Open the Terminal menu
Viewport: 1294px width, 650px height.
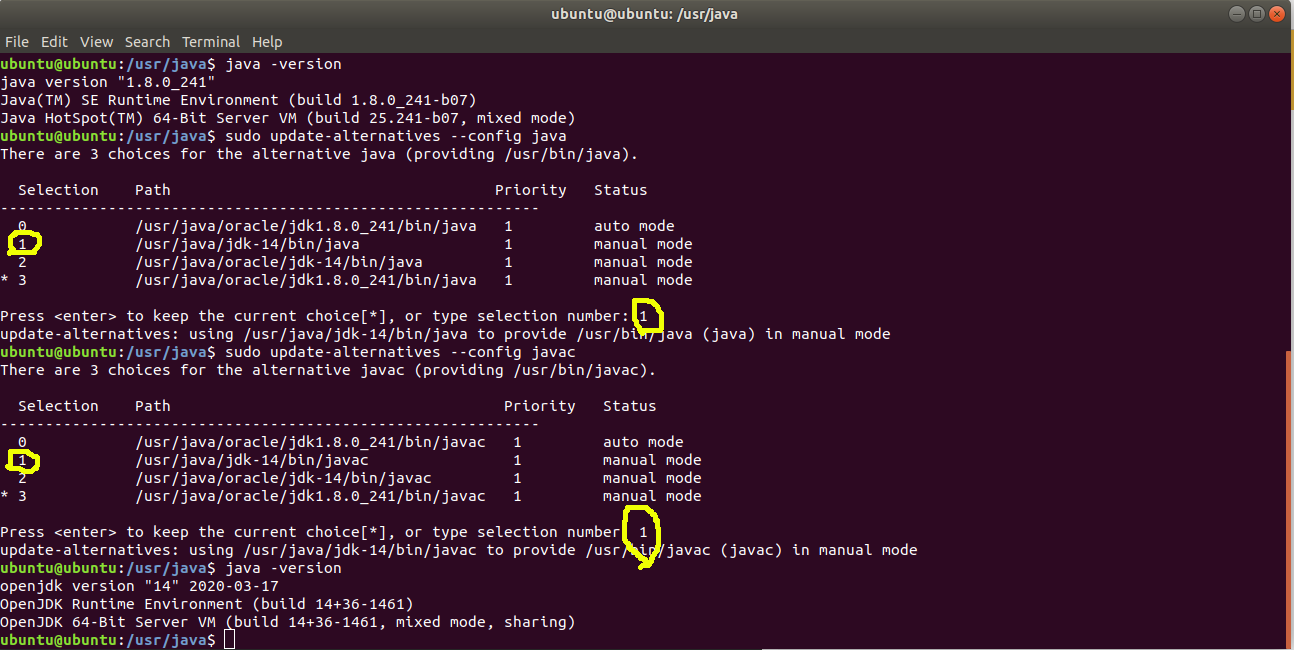[x=211, y=42]
